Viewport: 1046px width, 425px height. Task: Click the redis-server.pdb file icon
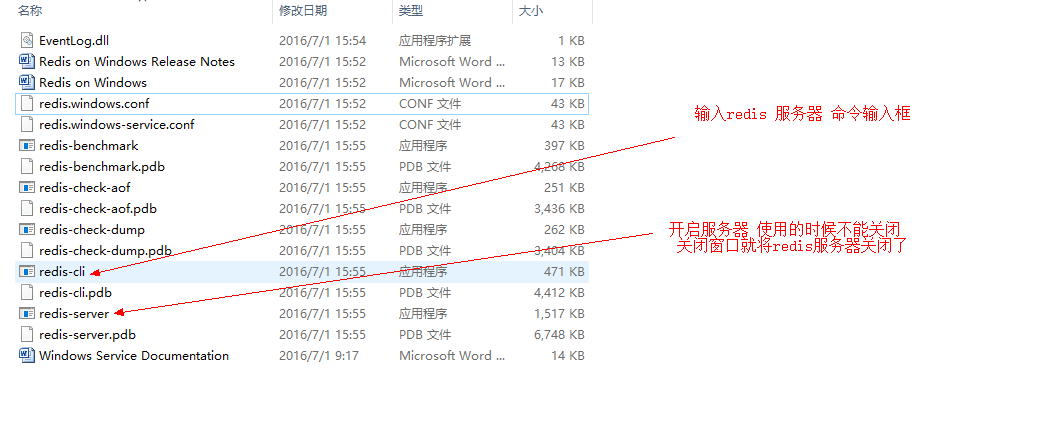click(x=27, y=334)
